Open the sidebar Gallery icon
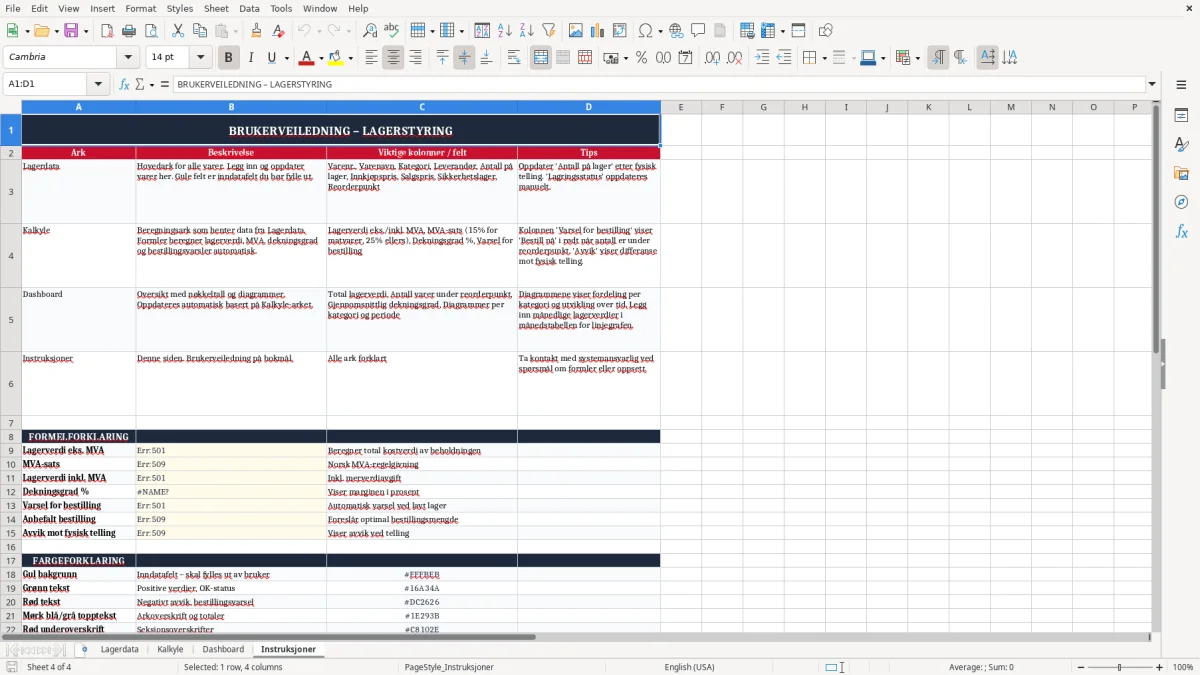1200x675 pixels. coord(1181,173)
